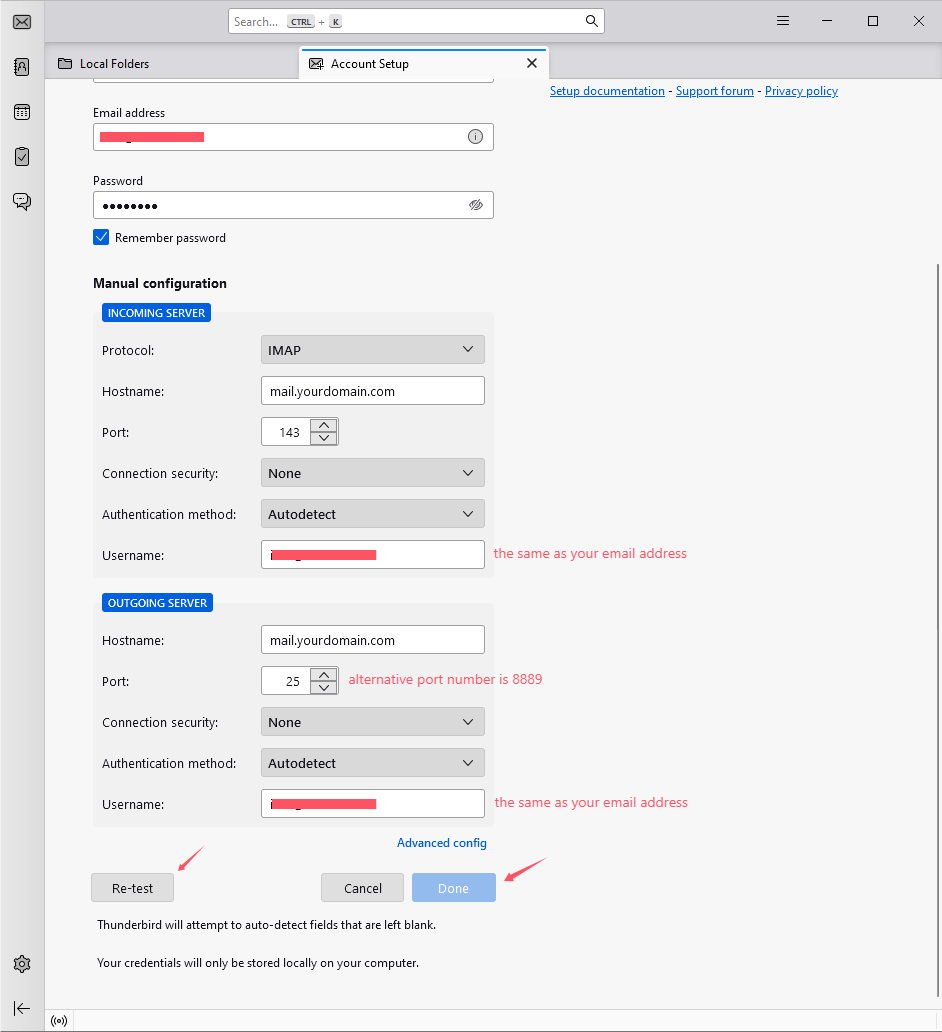Image resolution: width=942 pixels, height=1032 pixels.
Task: Open the Setup documentation link
Action: (x=607, y=90)
